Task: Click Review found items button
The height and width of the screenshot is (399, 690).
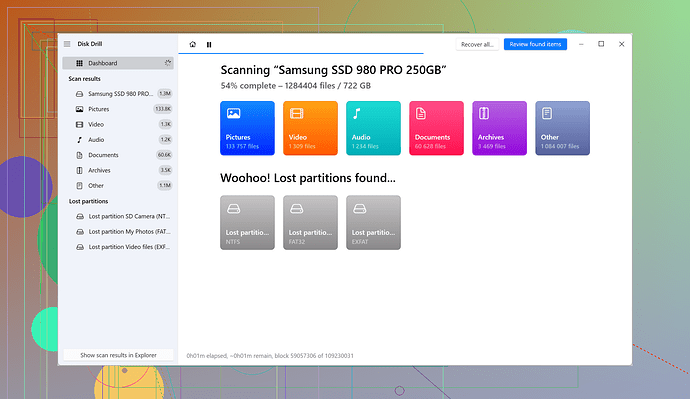Action: click(x=535, y=44)
